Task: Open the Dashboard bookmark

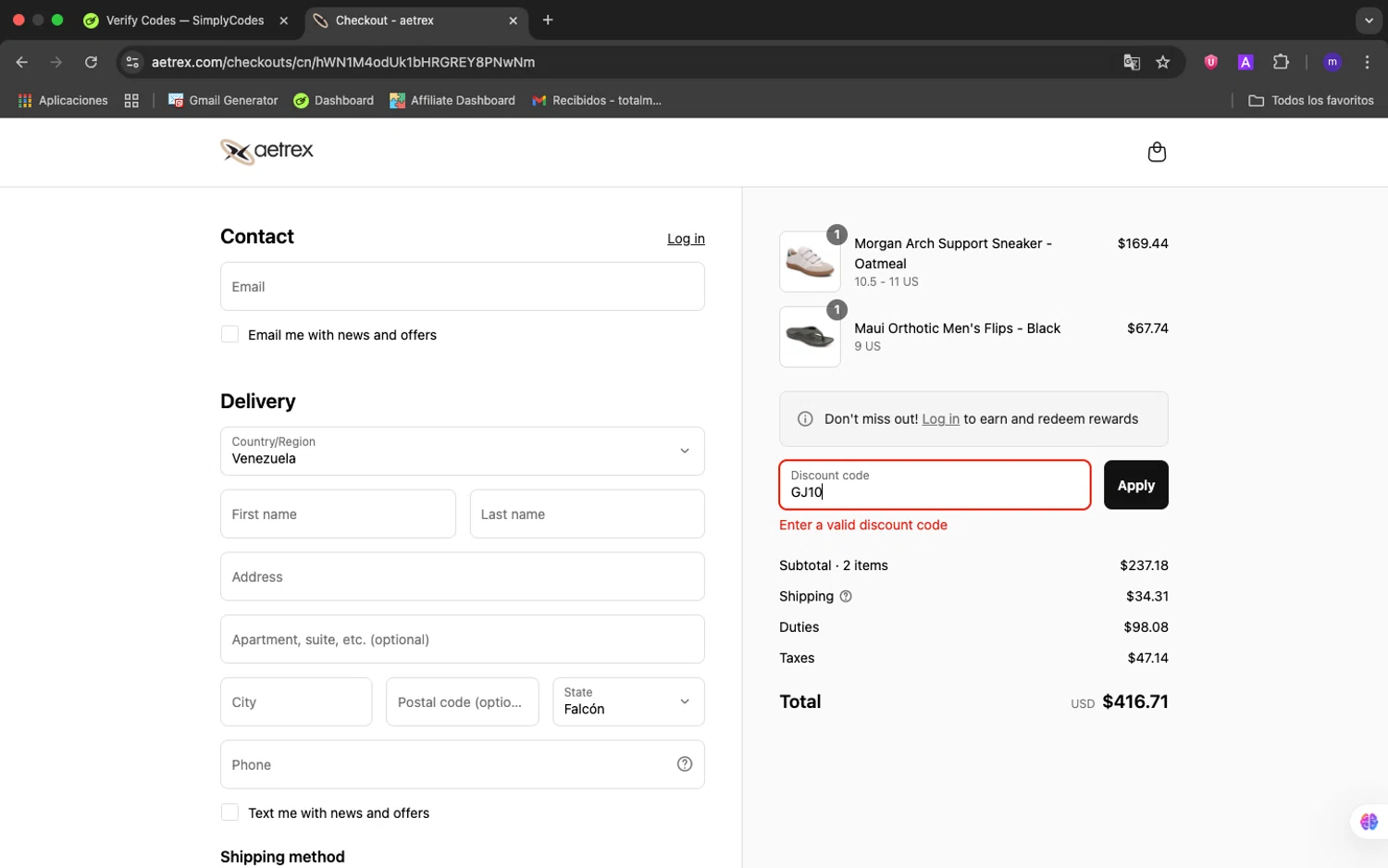Action: [334, 101]
